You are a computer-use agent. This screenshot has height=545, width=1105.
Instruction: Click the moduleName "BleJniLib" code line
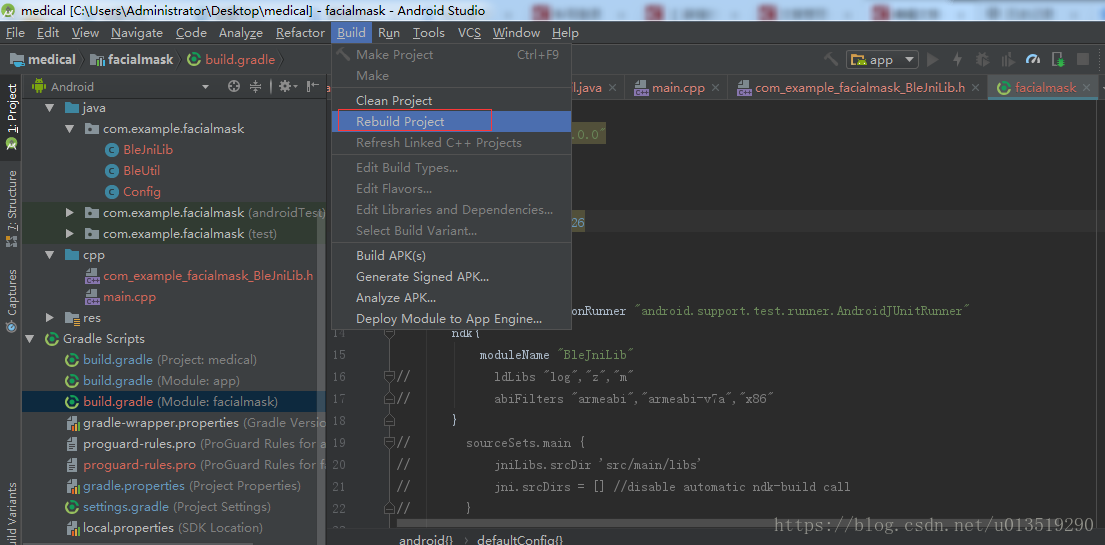pyautogui.click(x=557, y=355)
